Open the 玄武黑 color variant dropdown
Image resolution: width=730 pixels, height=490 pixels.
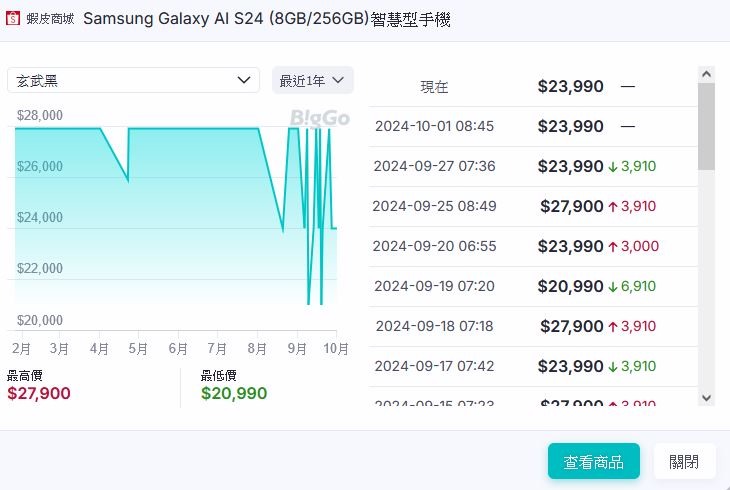pyautogui.click(x=133, y=80)
